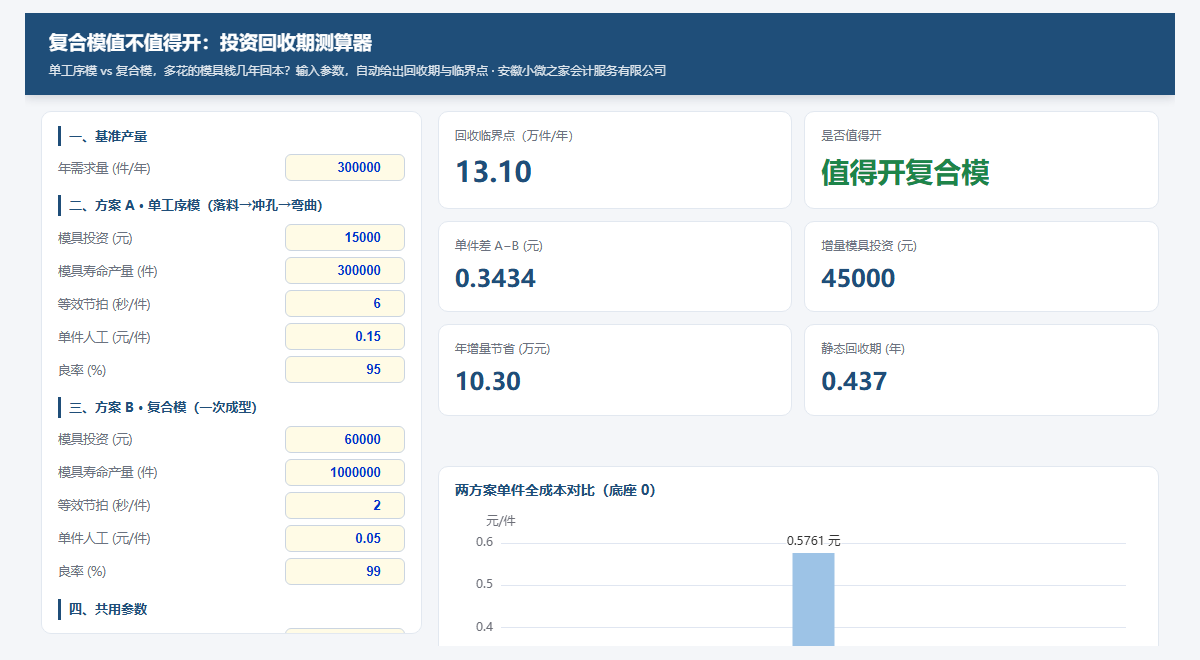Edit 方案 A 模具投资 field showing 15000
Viewport: 1200px width, 660px height.
(345, 238)
